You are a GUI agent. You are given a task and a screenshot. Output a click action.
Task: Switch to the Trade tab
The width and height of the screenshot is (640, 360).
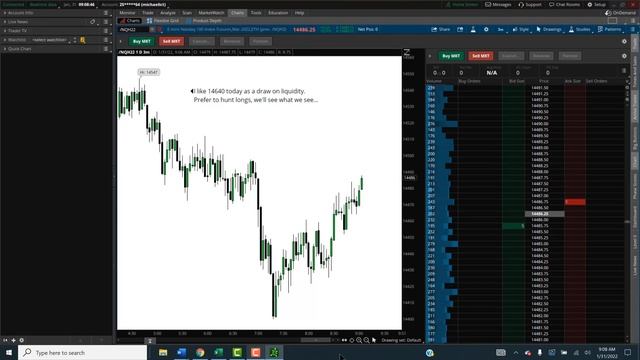[148, 13]
